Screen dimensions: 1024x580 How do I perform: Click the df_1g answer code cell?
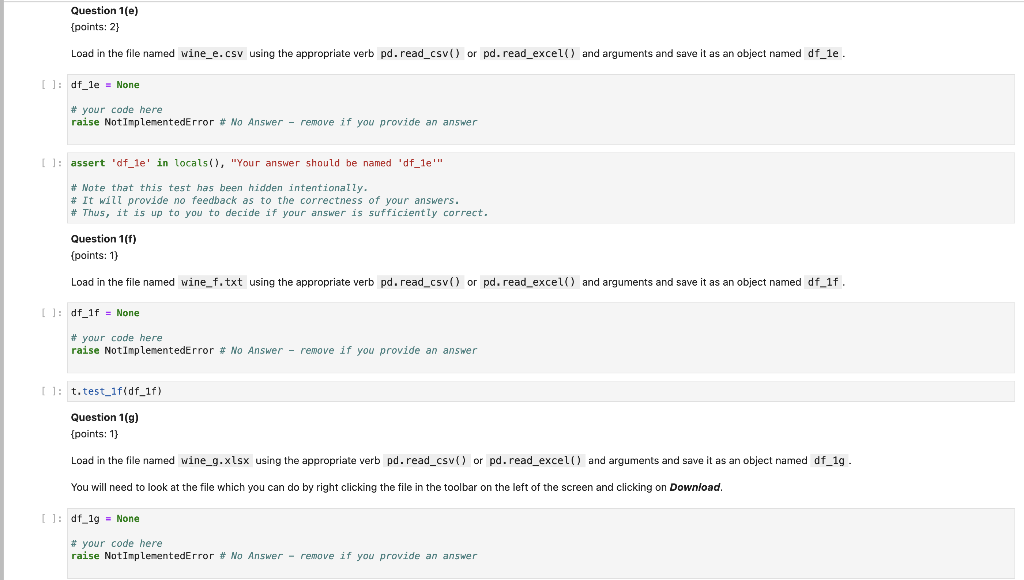[541, 543]
